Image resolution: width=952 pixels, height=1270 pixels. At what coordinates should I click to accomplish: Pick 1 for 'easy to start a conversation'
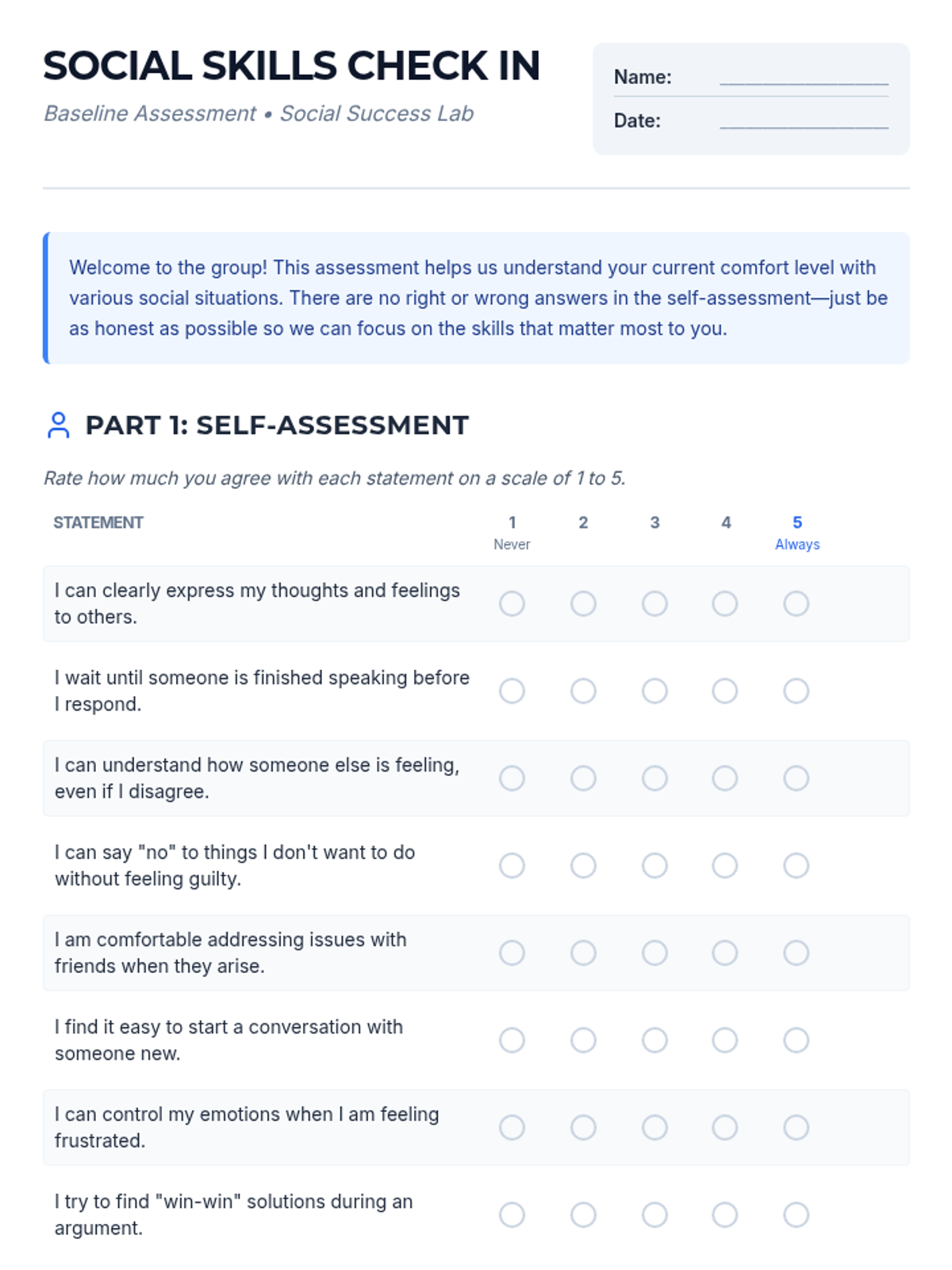tap(512, 1041)
